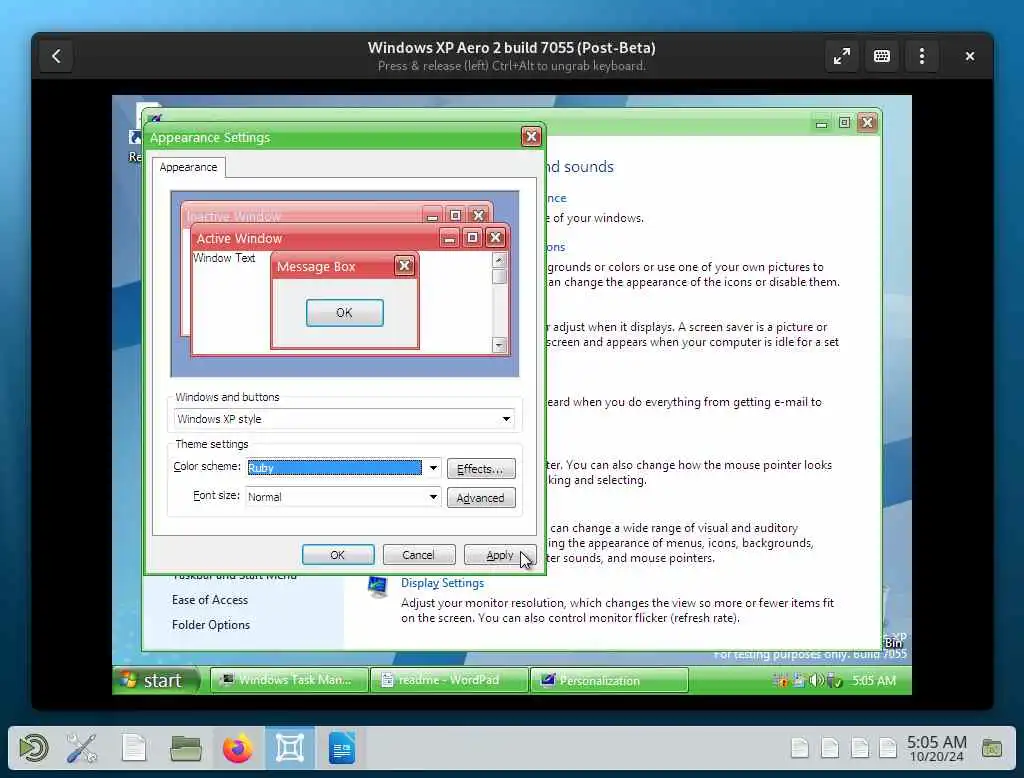1024x778 pixels.
Task: Click the XP tray security shield icon
Action: [x=780, y=681]
